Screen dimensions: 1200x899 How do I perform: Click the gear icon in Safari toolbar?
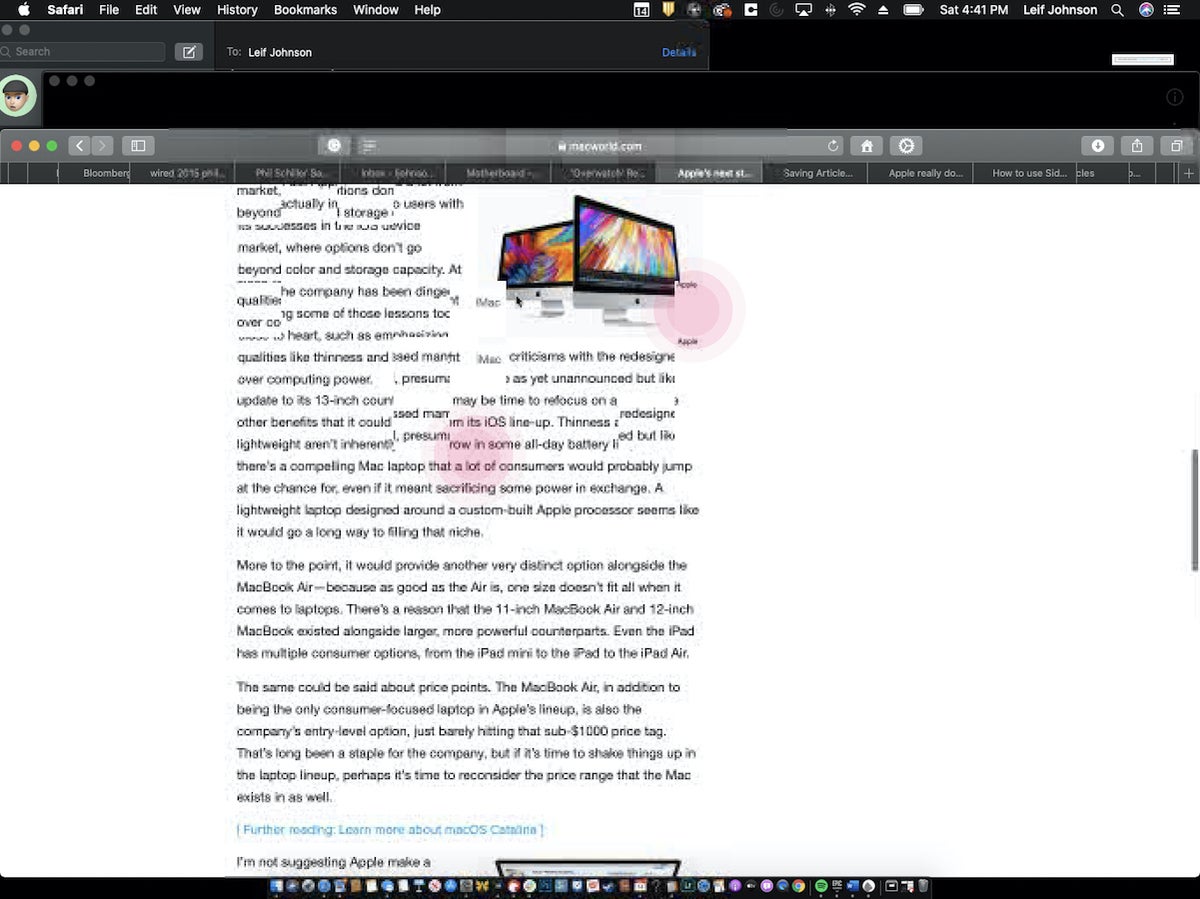click(906, 146)
